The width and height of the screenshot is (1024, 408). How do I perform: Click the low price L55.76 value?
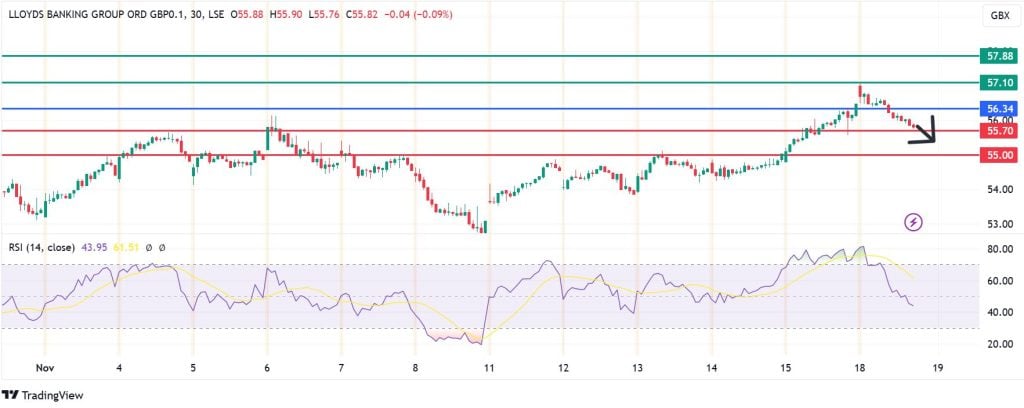323,12
